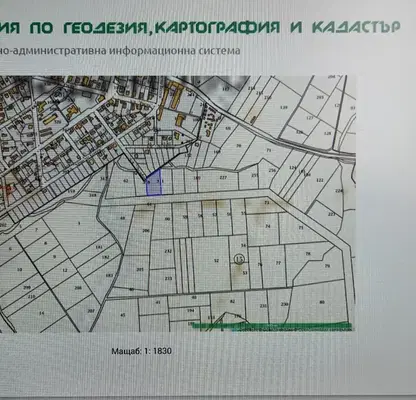Select parcel number 80 on the map
This screenshot has height=400, width=416.
[322, 303]
